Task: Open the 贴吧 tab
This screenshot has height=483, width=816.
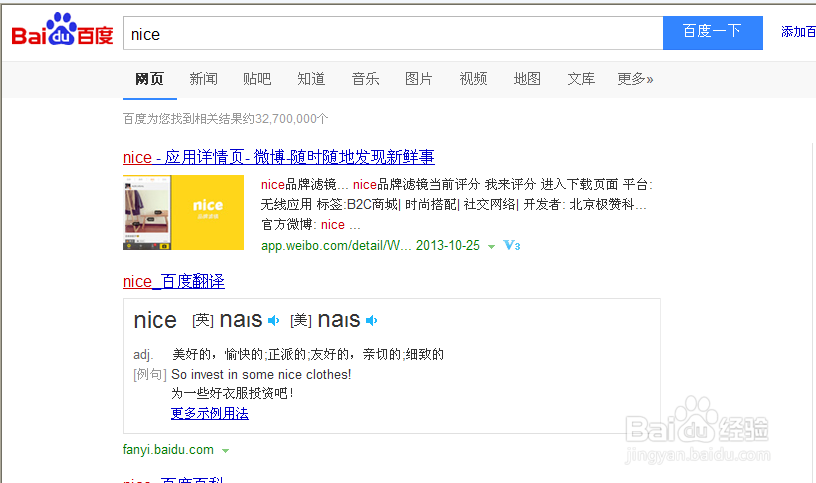Action: 257,79
